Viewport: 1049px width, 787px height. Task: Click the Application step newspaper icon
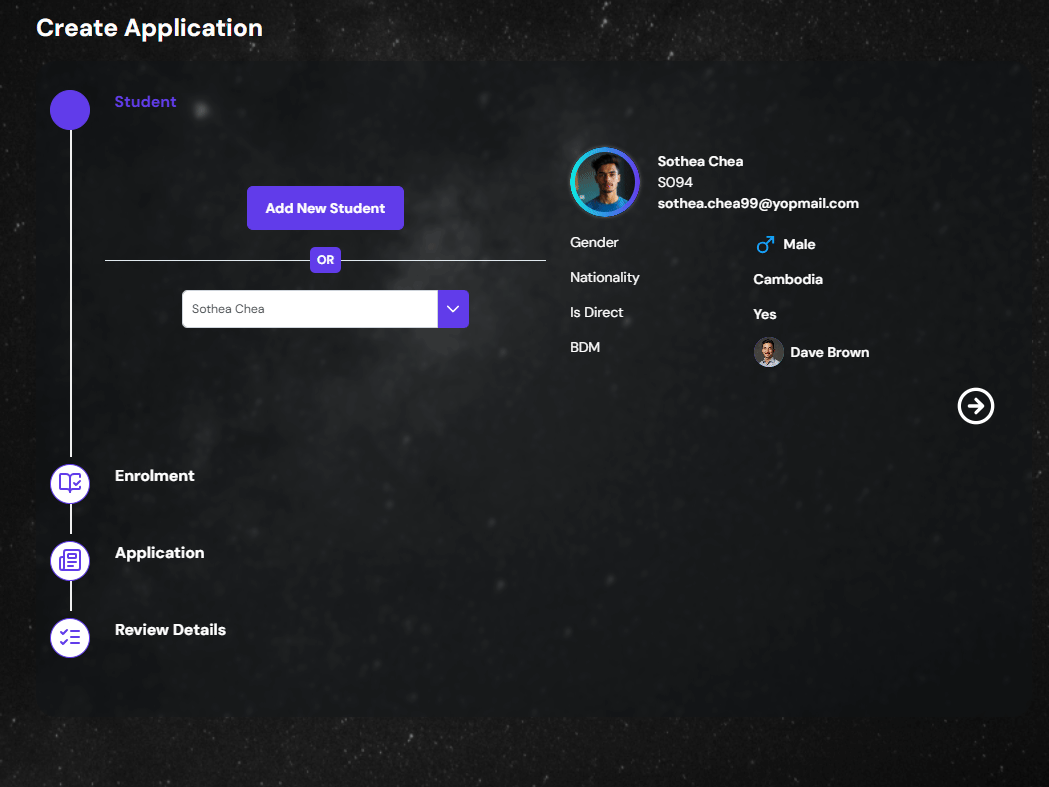pos(70,560)
